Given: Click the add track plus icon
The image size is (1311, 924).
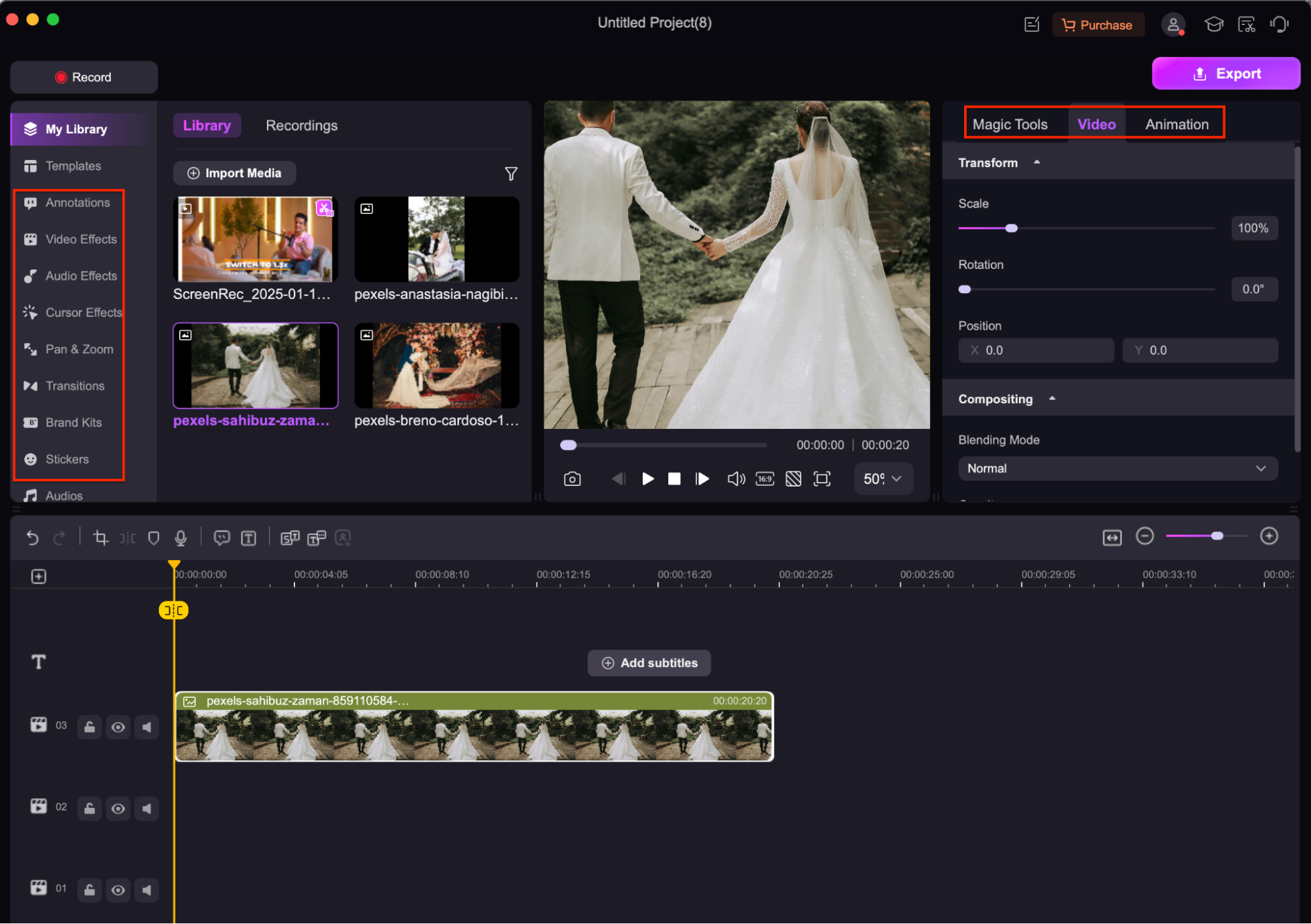Looking at the screenshot, I should click(x=39, y=576).
